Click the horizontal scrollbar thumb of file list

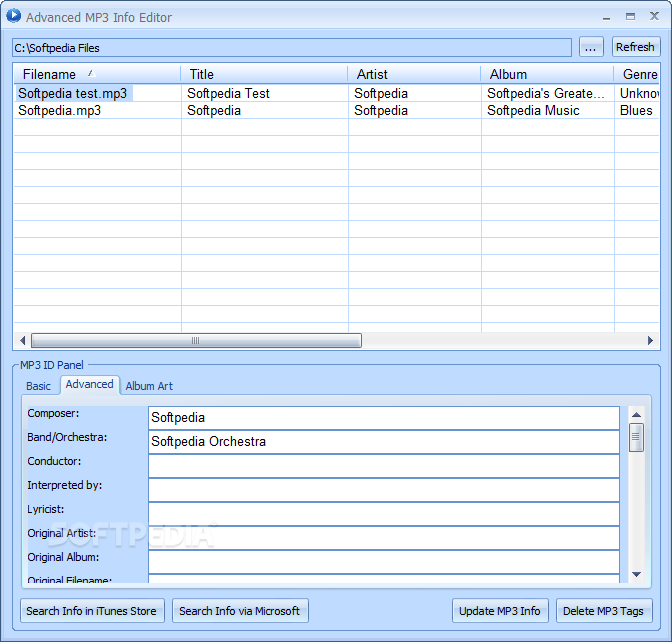(x=196, y=341)
